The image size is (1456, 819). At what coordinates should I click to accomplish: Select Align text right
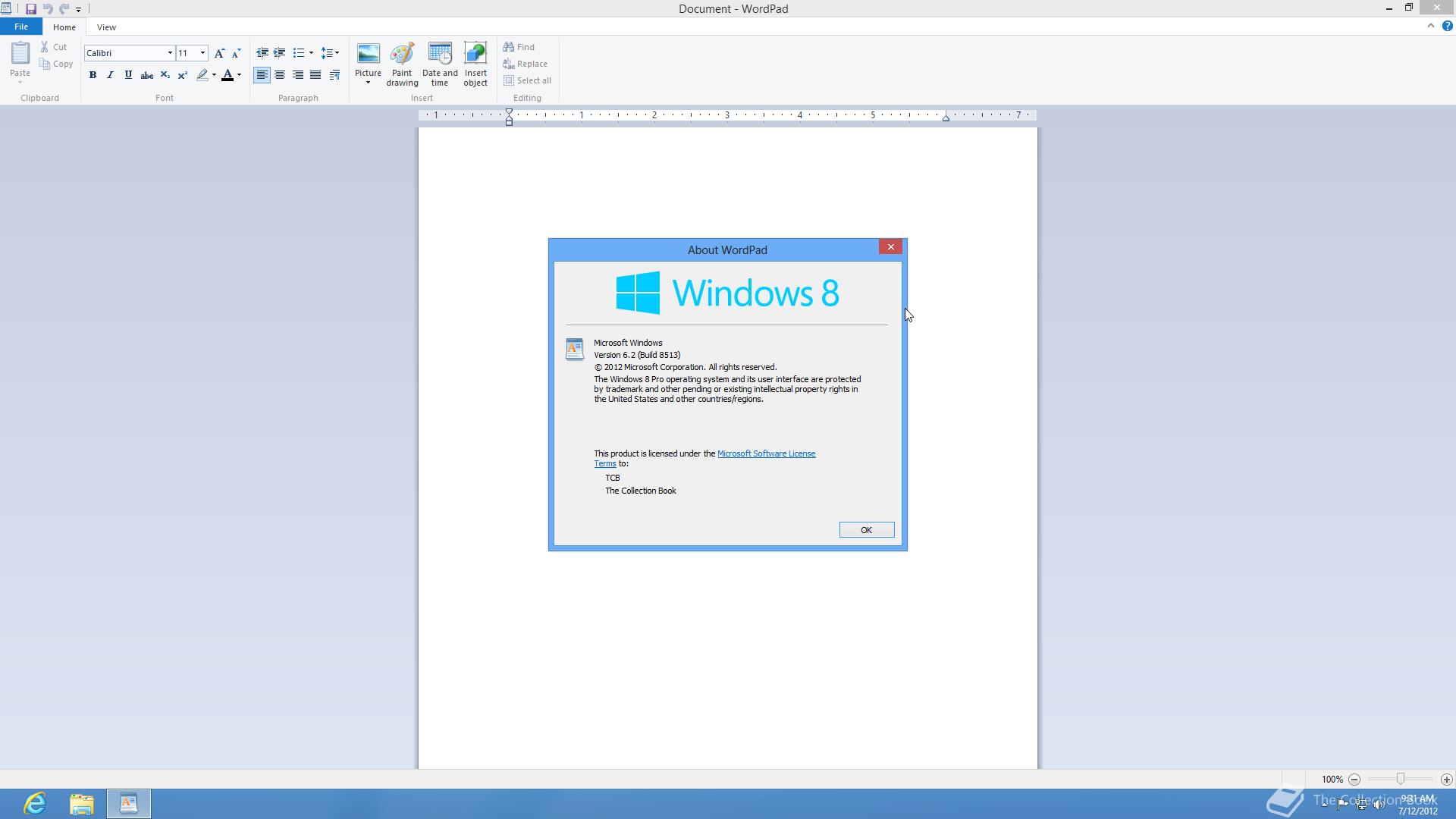click(297, 75)
